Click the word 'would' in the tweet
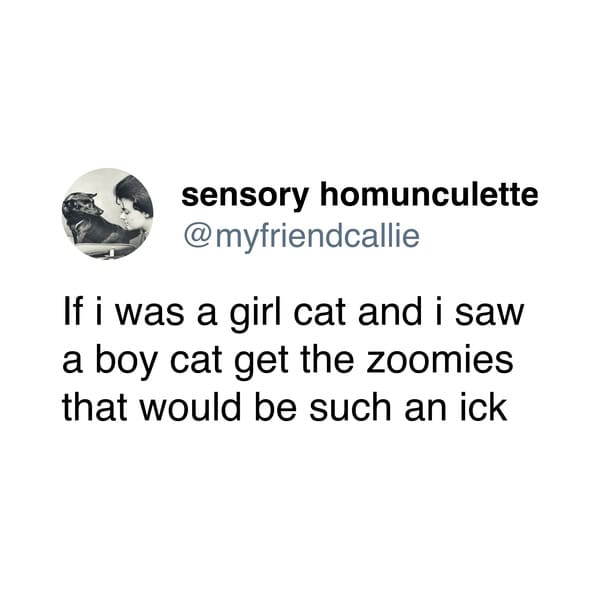The height and width of the screenshot is (599, 599). point(190,406)
